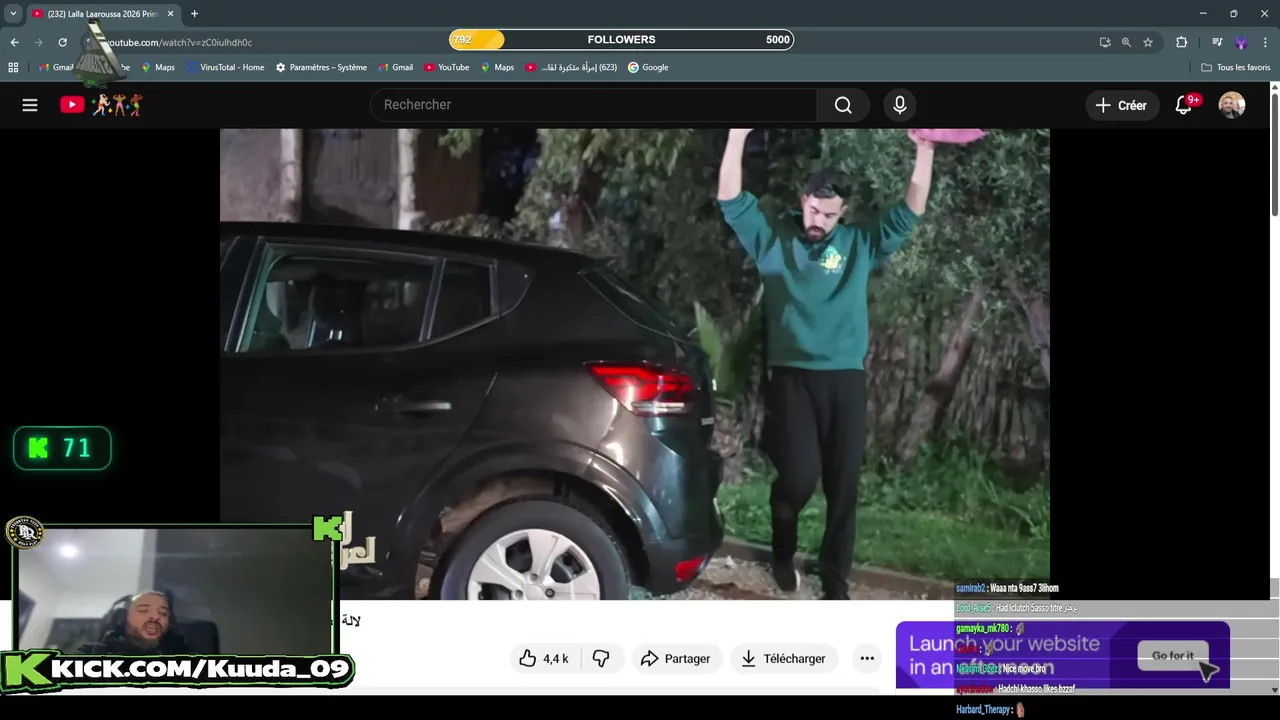The image size is (1280, 720).
Task: Expand the tab search dropdown arrow
Action: point(13,14)
